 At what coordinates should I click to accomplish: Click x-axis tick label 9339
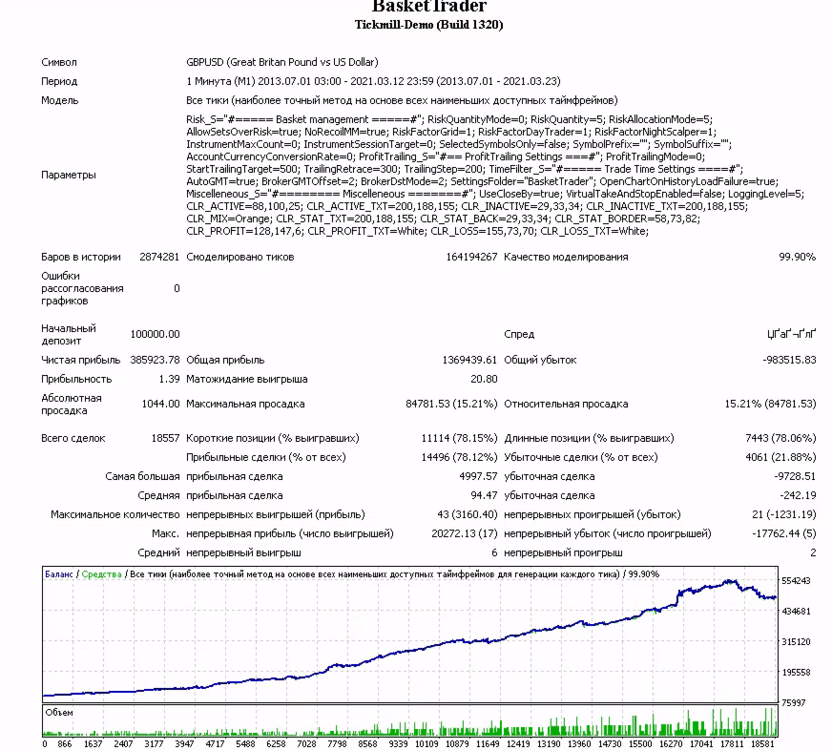pos(398,744)
